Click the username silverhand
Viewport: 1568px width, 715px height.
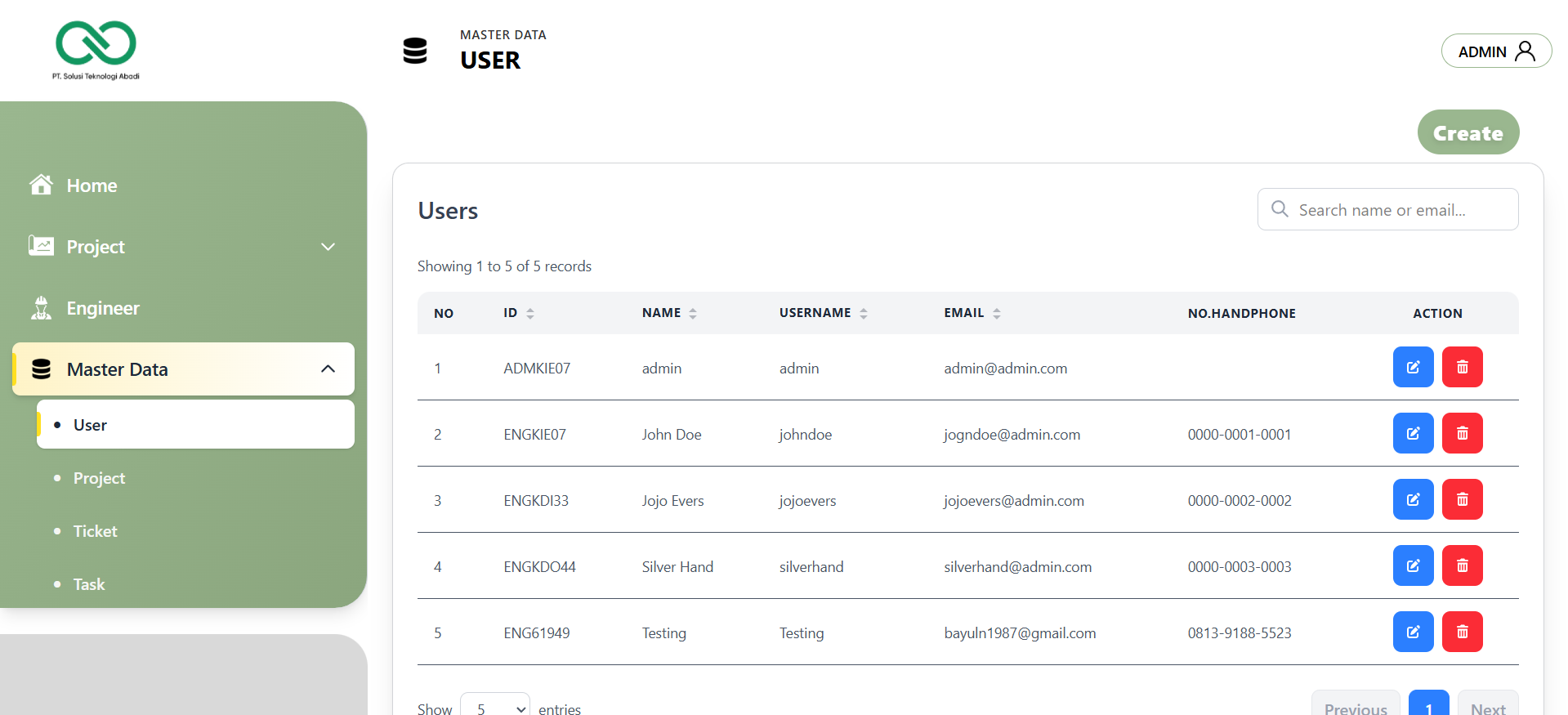(811, 567)
